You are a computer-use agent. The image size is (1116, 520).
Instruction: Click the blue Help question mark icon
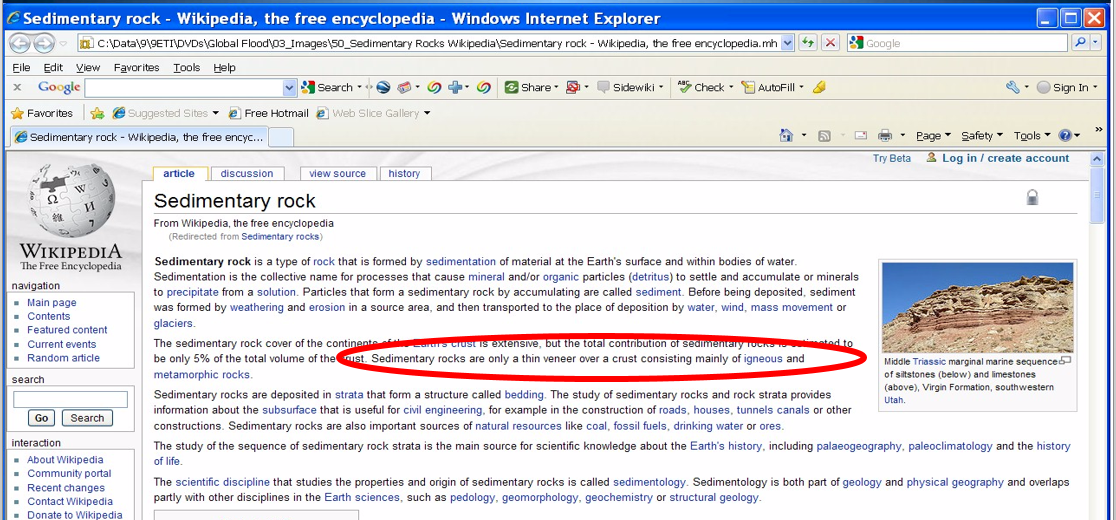point(1065,135)
